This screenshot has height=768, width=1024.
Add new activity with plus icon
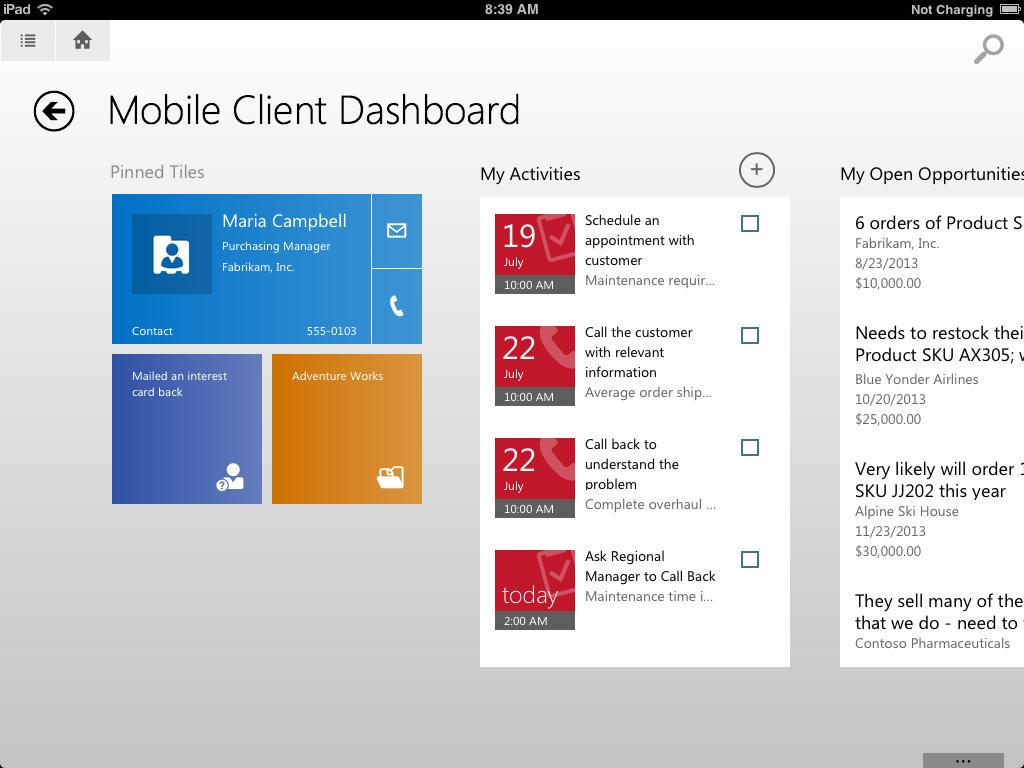(x=756, y=170)
